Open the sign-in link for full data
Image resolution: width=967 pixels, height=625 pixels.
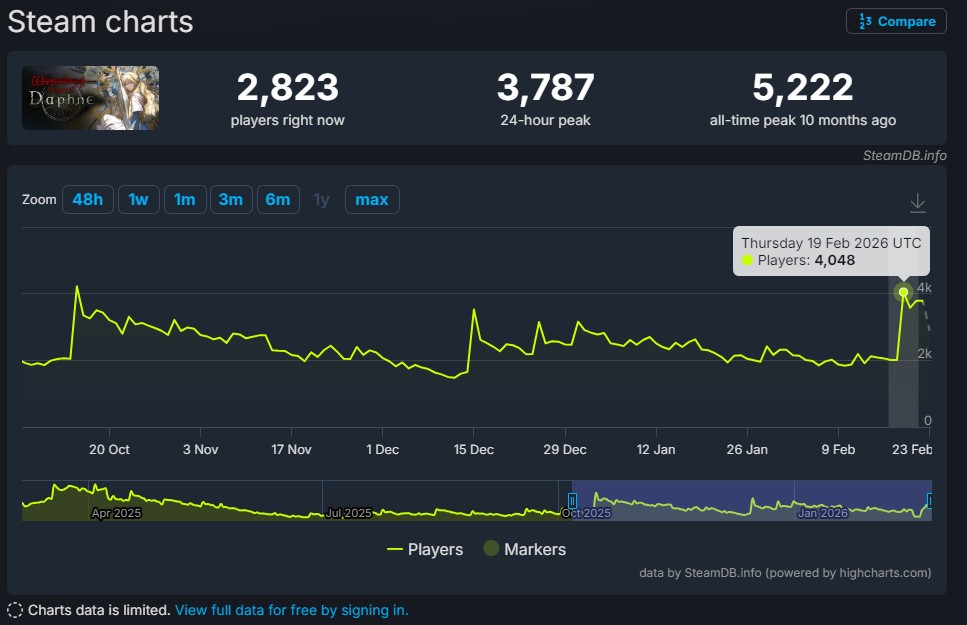click(291, 610)
